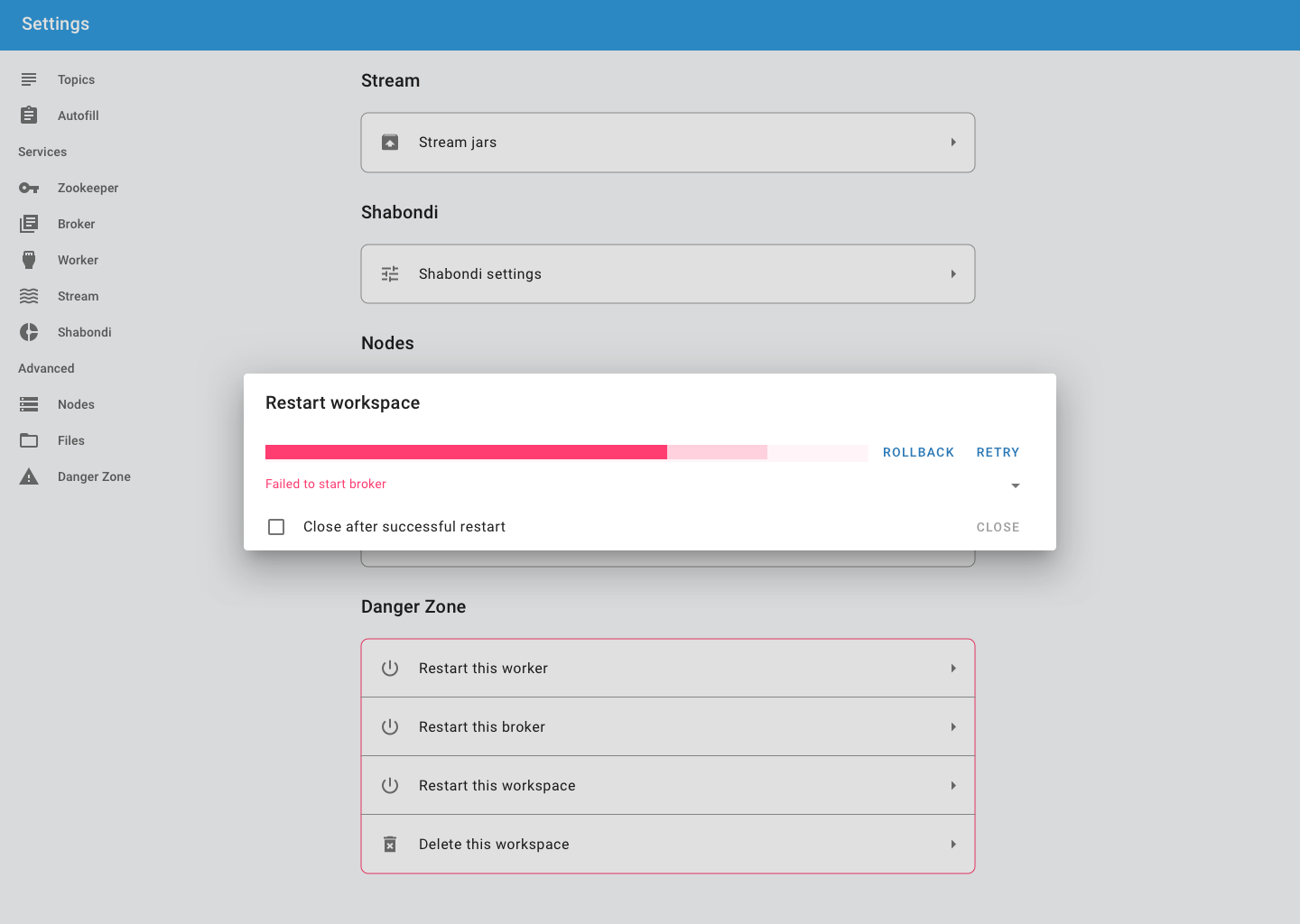Choose Restart this workspace
Image resolution: width=1300 pixels, height=924 pixels.
(x=668, y=786)
